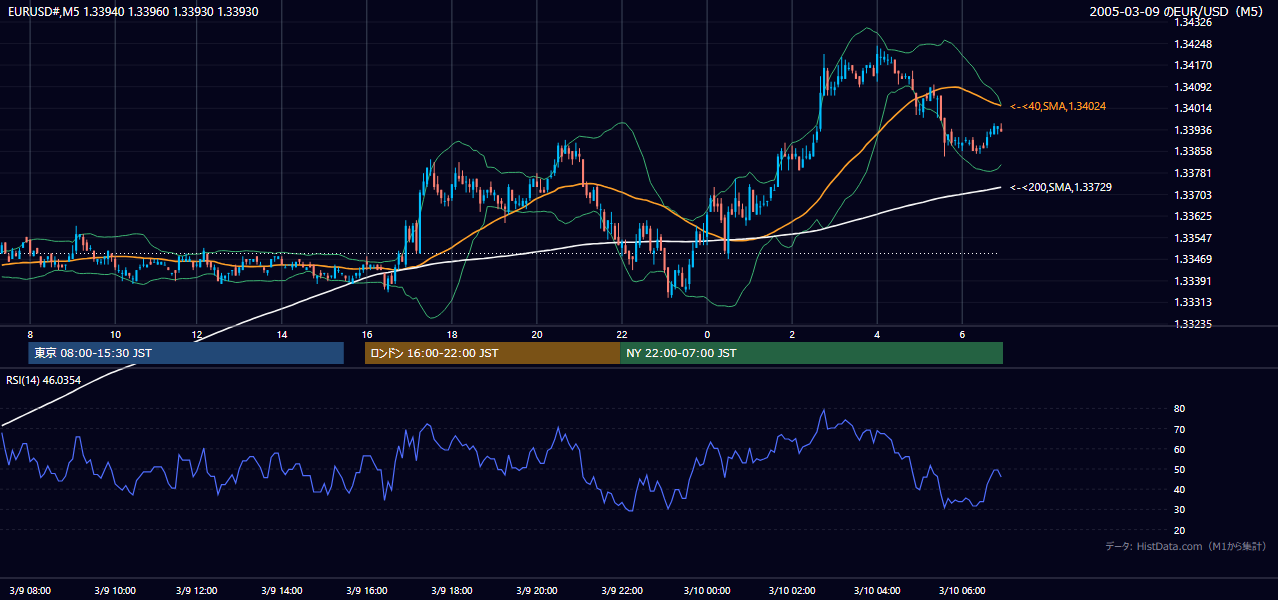This screenshot has height=600, width=1278.
Task: Click hour tick 12 under the price chart
Action: (198, 334)
